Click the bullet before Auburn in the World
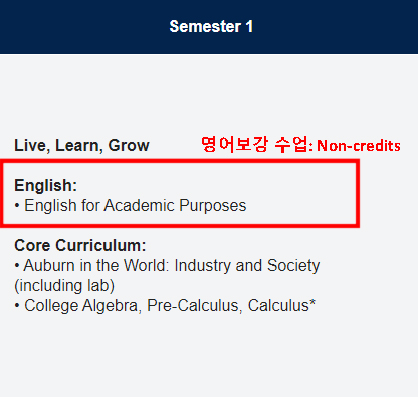This screenshot has height=397, width=418. [17, 266]
